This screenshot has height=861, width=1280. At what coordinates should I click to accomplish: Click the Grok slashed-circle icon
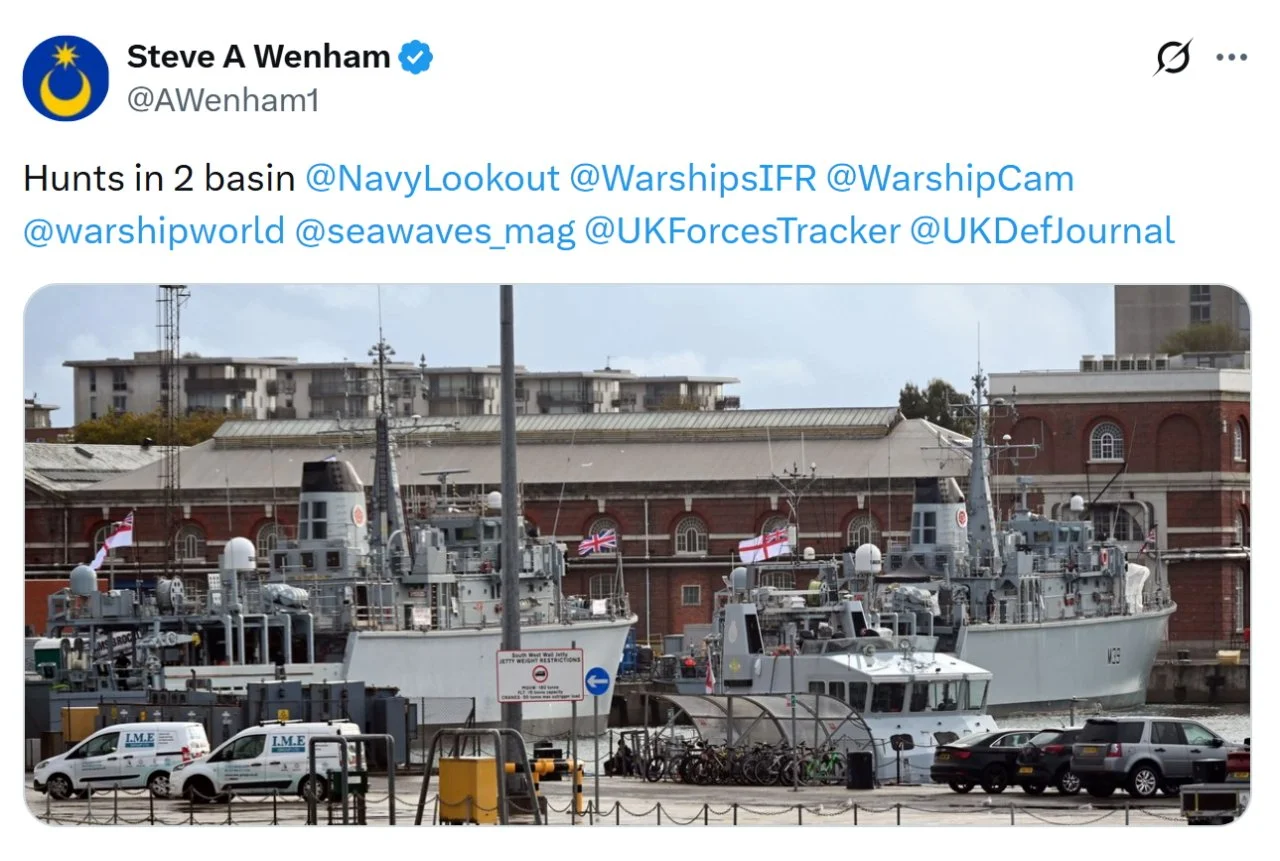(x=1172, y=58)
